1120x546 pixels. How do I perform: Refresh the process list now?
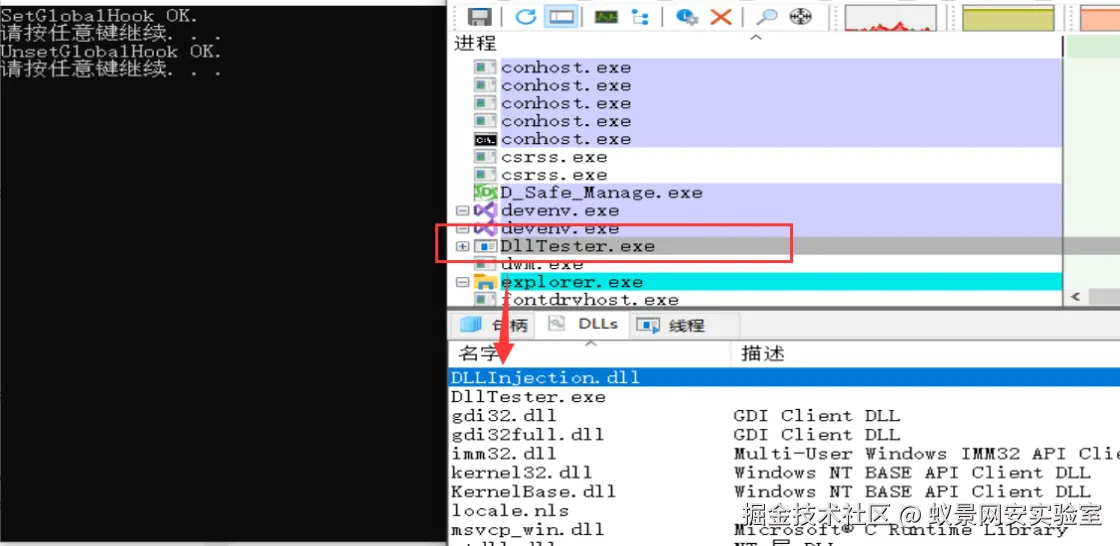(526, 16)
